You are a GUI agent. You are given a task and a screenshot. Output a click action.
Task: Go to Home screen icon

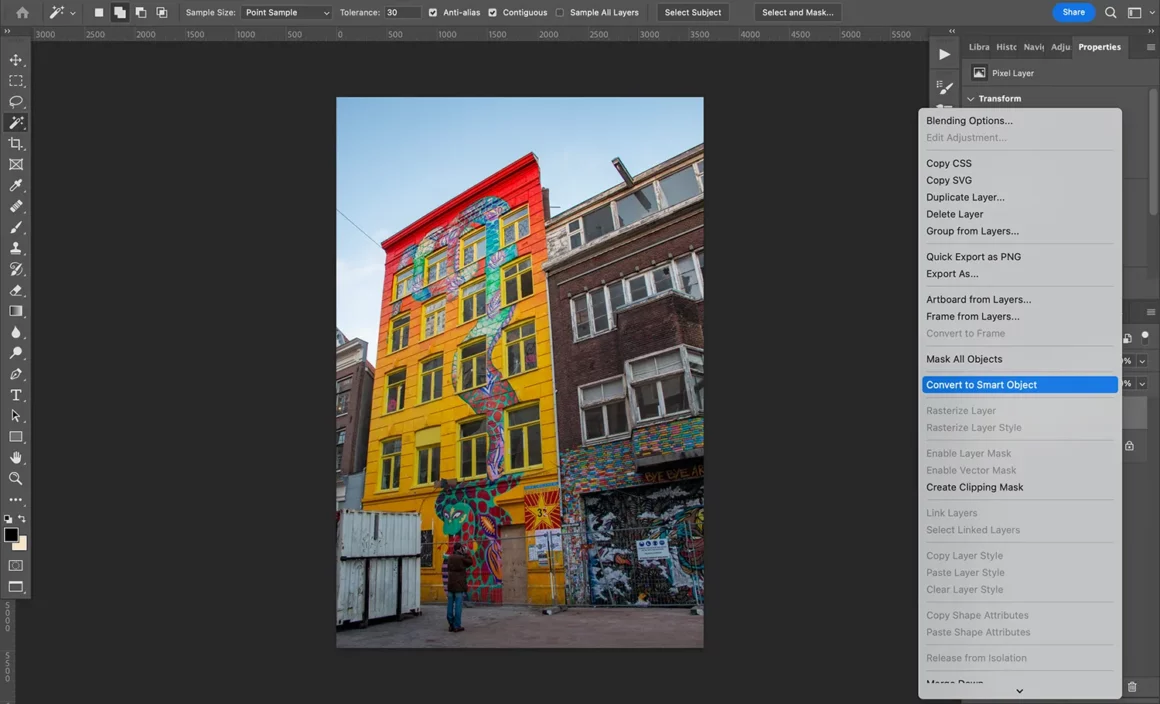[x=22, y=13]
